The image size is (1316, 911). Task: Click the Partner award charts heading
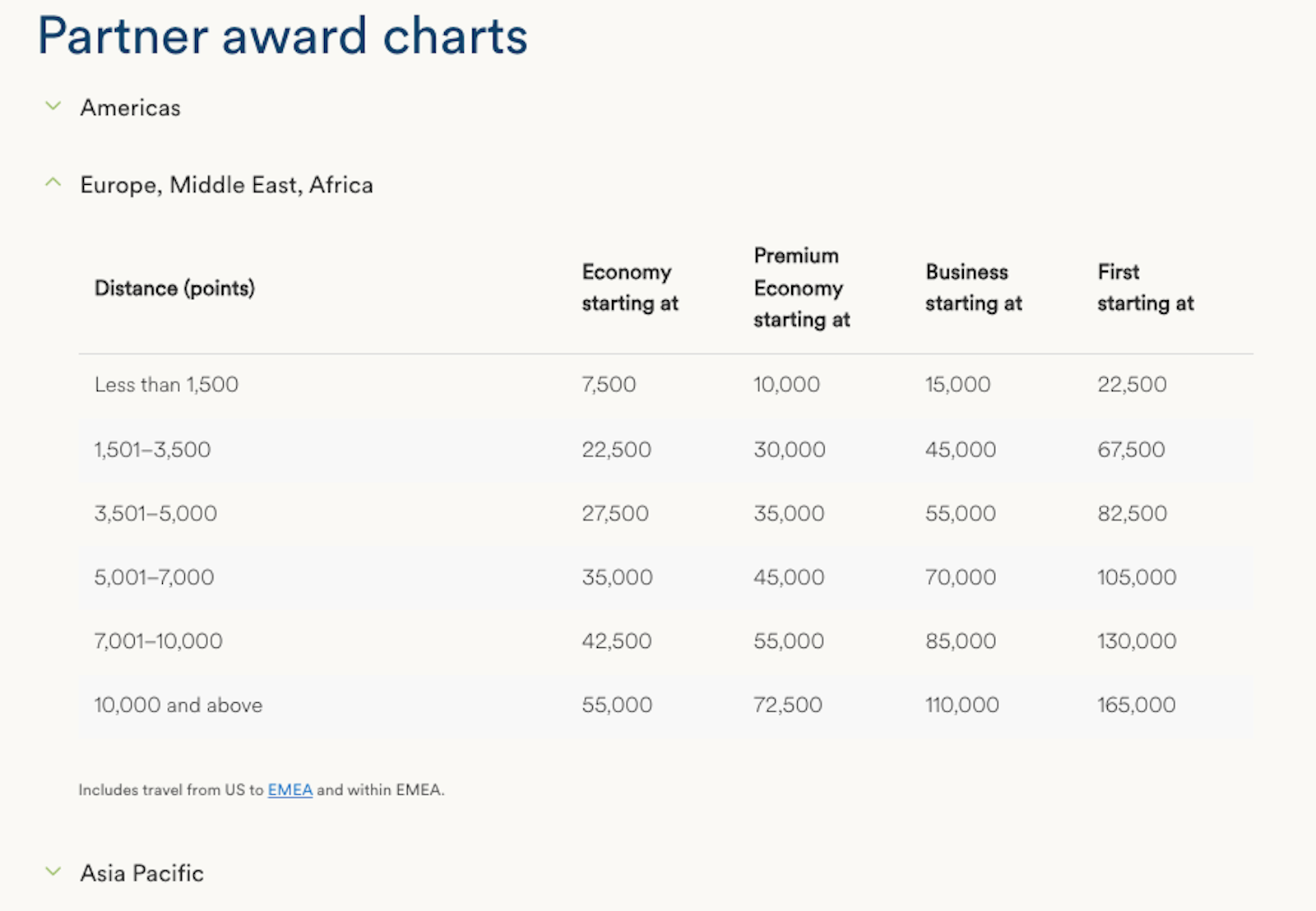point(281,36)
